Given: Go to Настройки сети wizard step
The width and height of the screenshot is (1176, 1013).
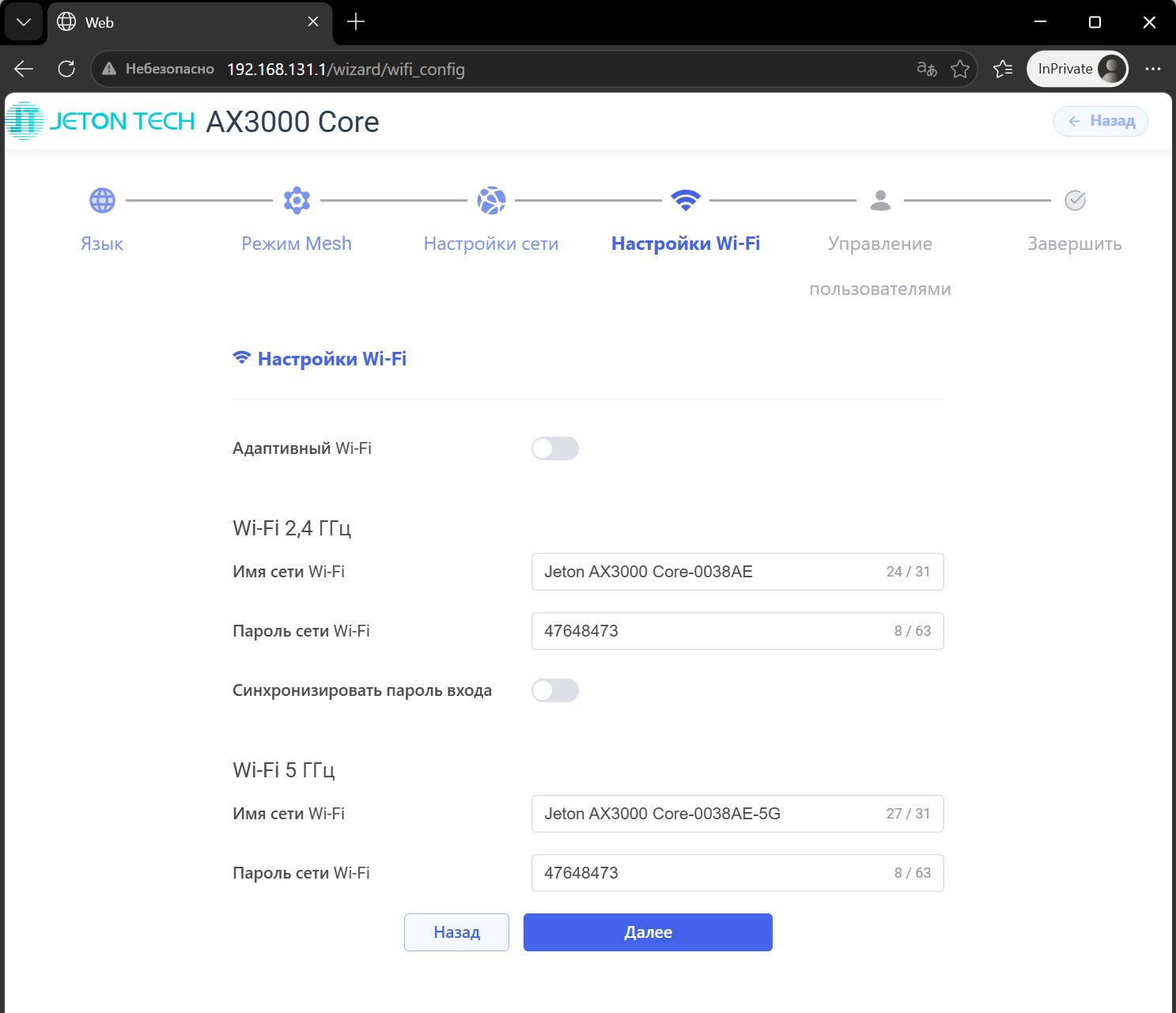Looking at the screenshot, I should [491, 244].
